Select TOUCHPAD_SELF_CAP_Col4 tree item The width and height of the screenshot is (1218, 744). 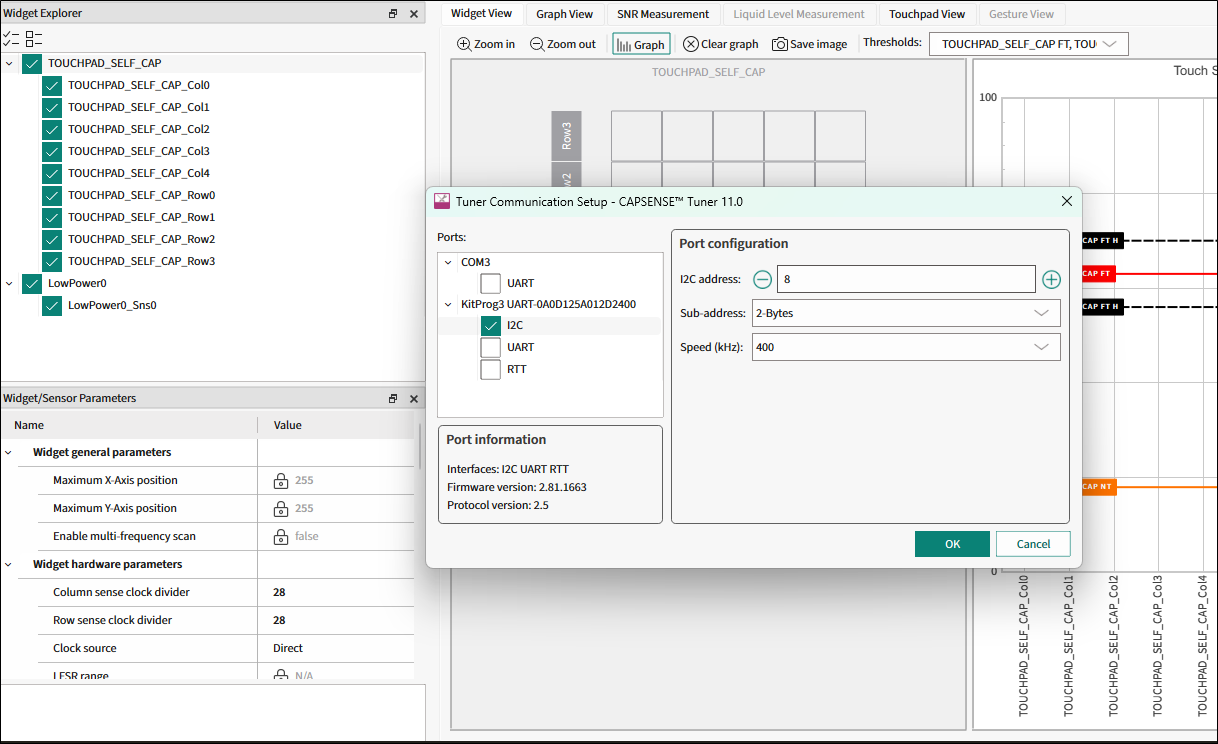[138, 173]
